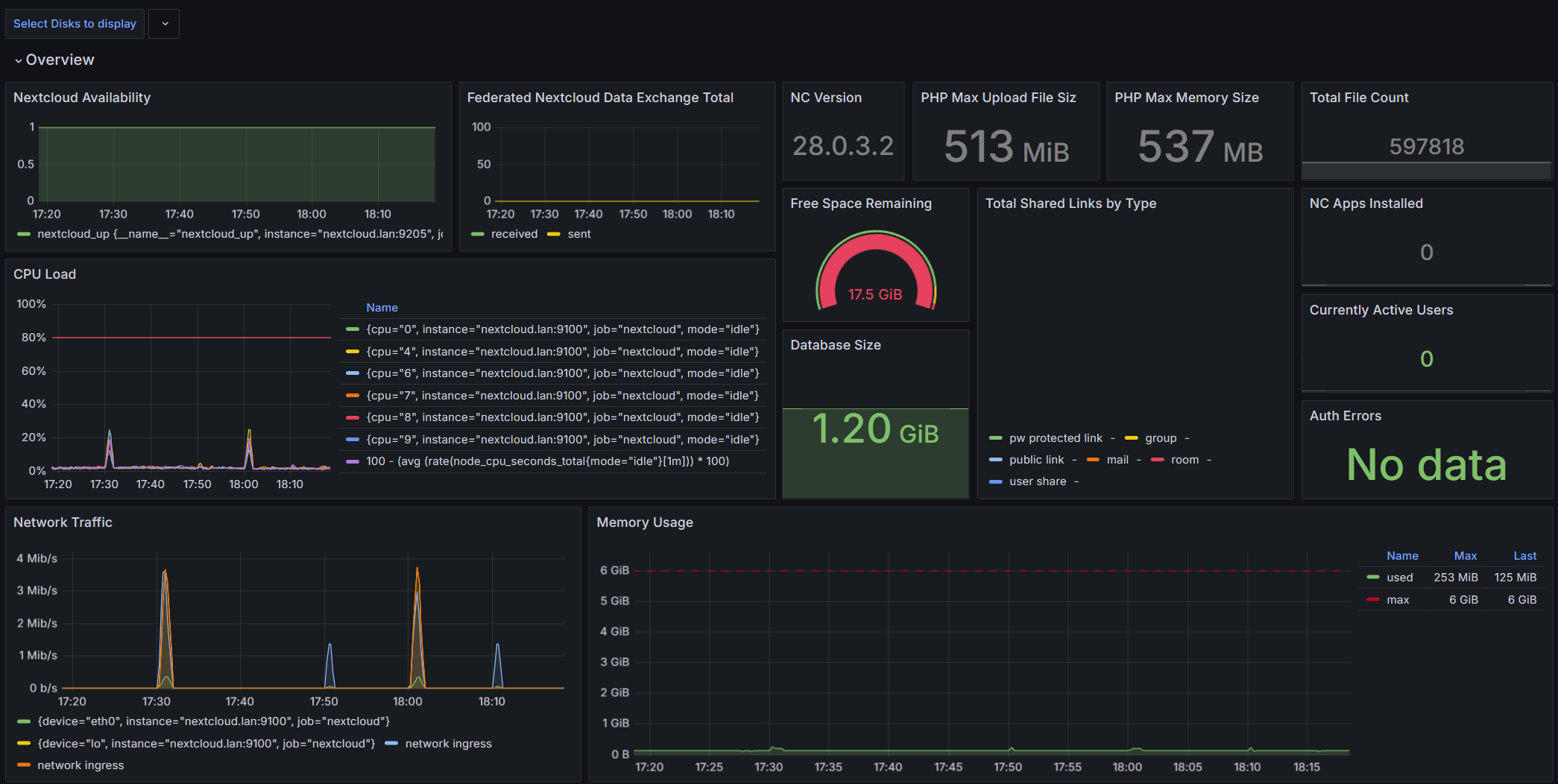Toggle cpu="4" series in CPU legend
Screen dimensions: 1558x784
(563, 352)
